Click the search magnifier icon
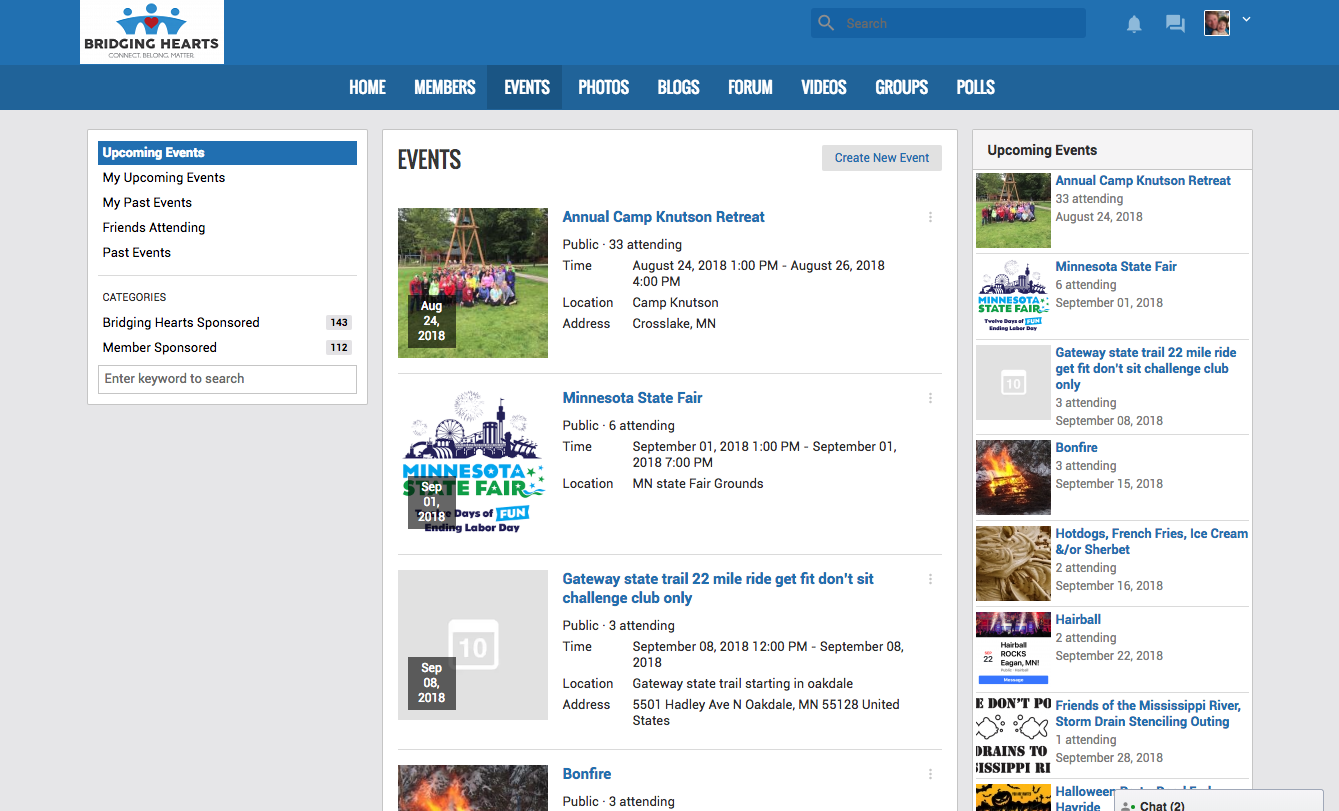 click(826, 23)
